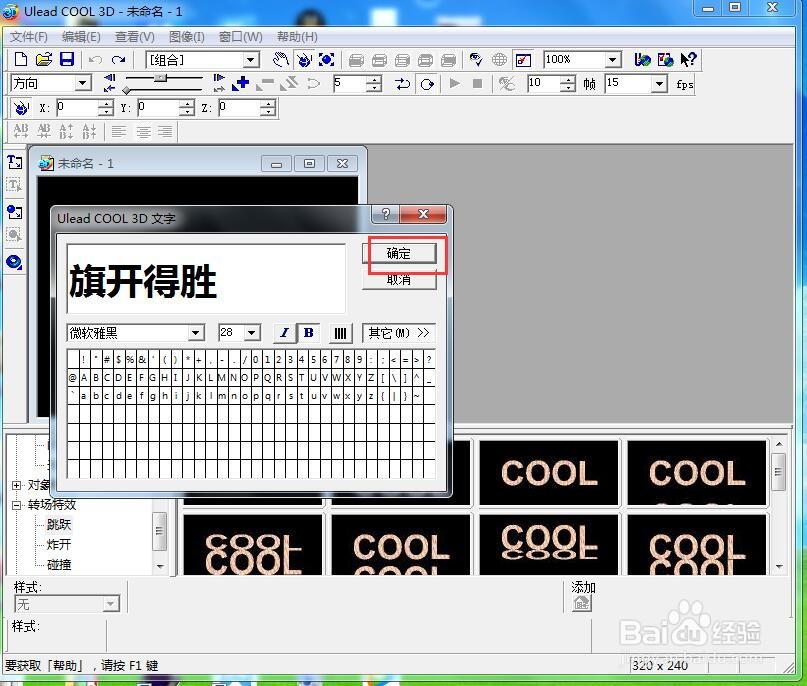Select the top-right COOL effect thumbnail
The width and height of the screenshot is (807, 686).
697,472
